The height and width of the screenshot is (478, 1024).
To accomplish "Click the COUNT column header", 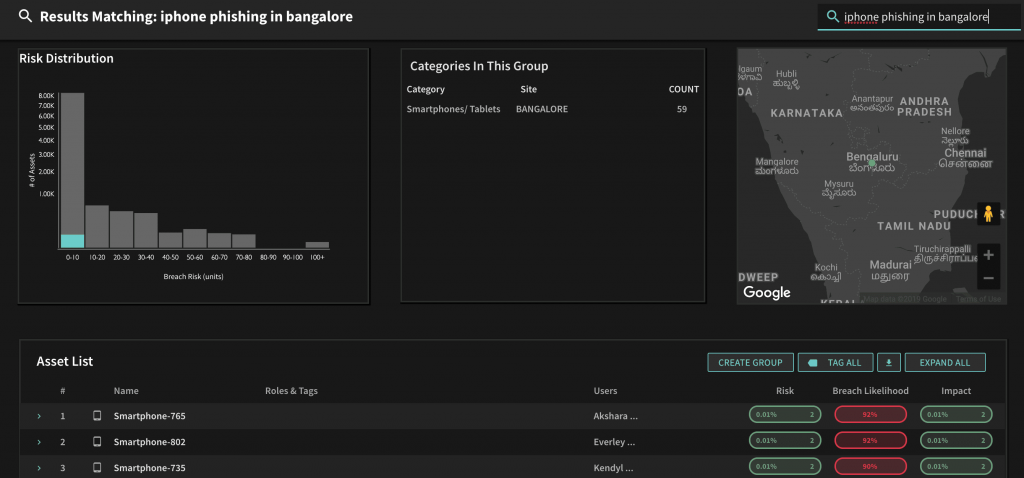I will point(684,89).
